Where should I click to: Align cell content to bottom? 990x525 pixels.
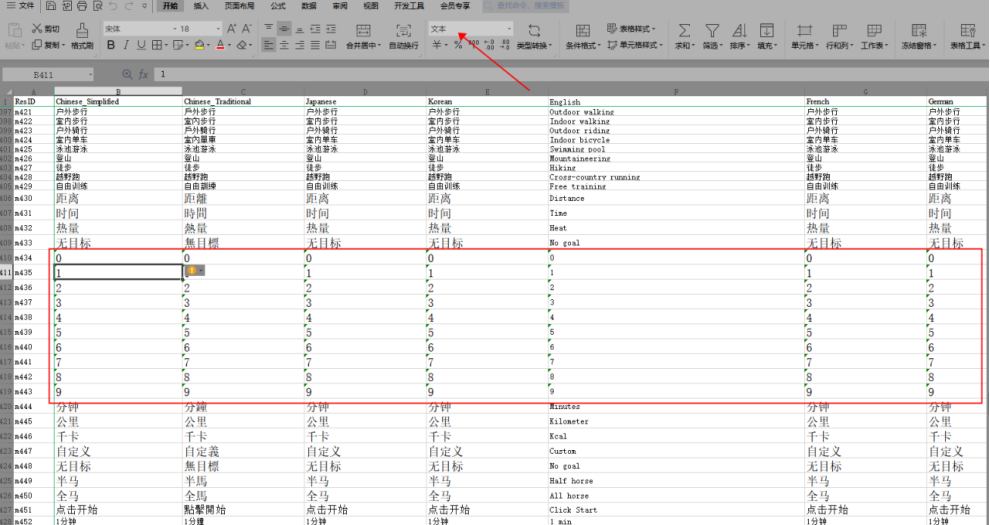[299, 28]
